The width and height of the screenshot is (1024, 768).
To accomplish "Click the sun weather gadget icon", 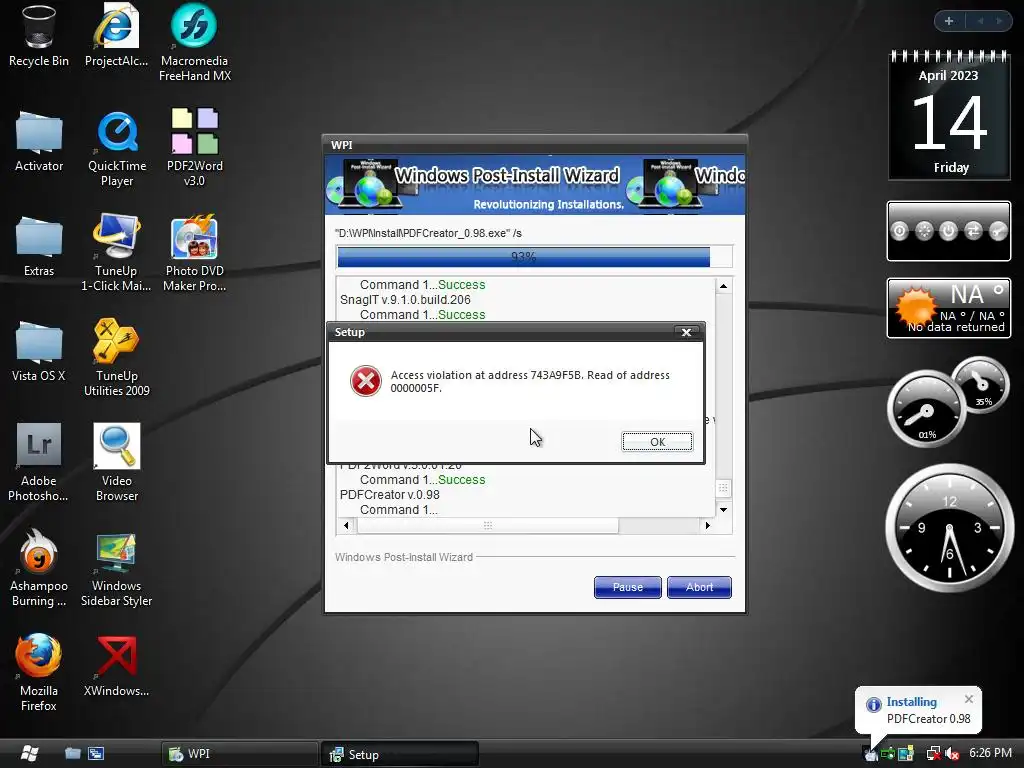I will (x=916, y=307).
